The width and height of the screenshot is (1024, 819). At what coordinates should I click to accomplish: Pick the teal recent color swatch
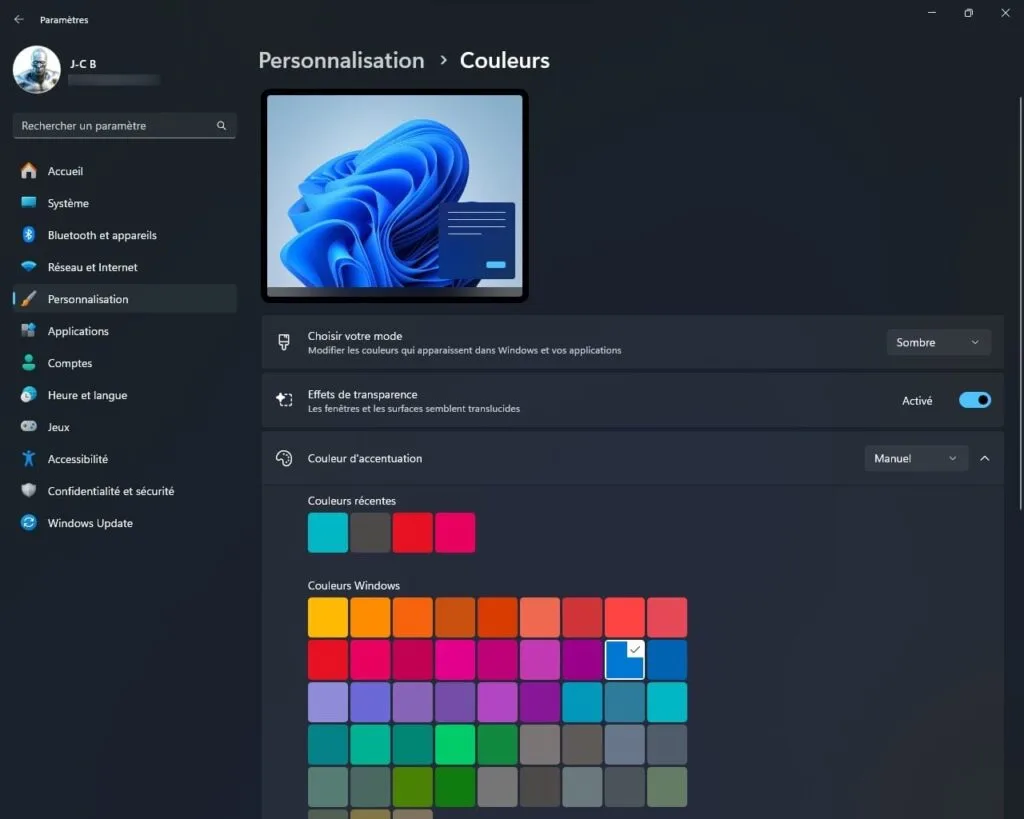[x=328, y=532]
